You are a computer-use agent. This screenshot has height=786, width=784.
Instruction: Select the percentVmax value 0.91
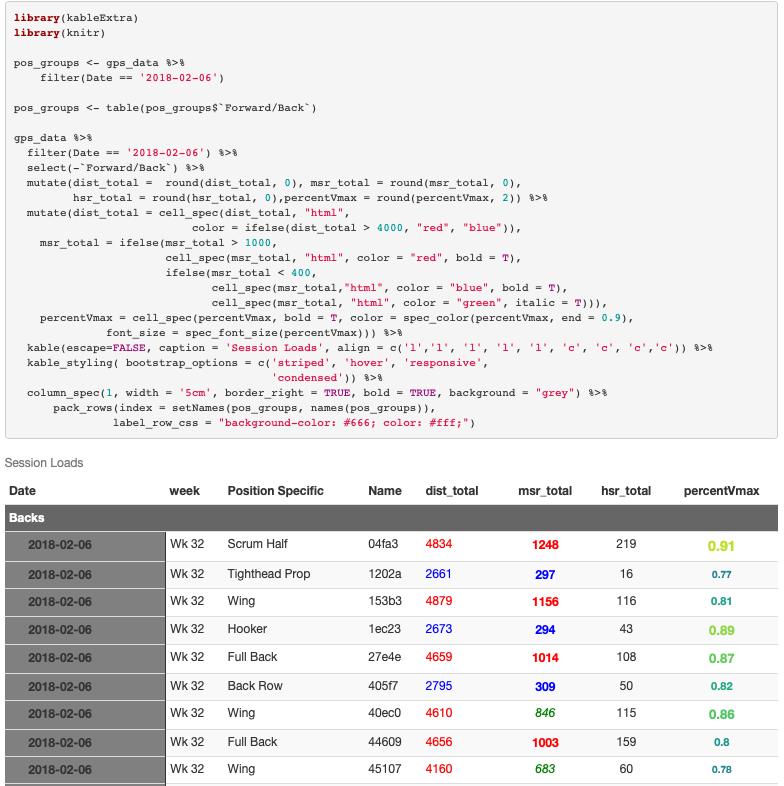tap(721, 546)
